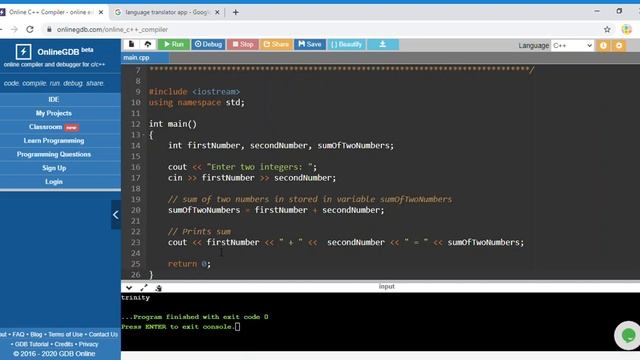The height and width of the screenshot is (360, 640).
Task: Click the site lock icon in address bar
Action: pyautogui.click(x=49, y=29)
